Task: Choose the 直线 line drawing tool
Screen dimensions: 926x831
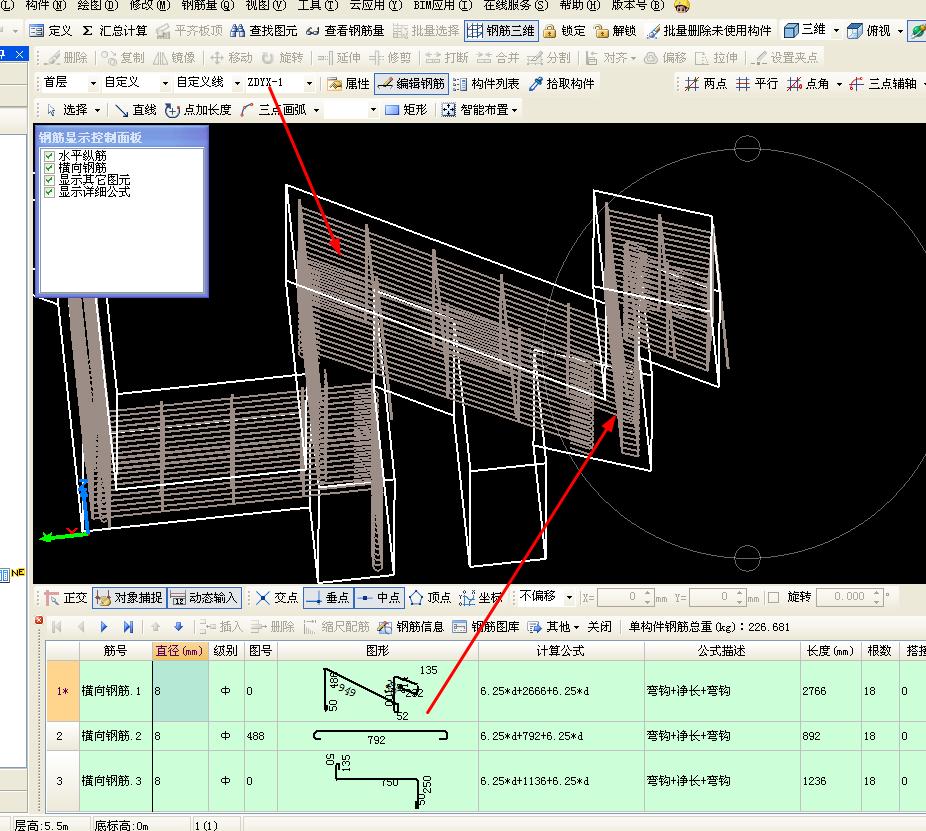Action: coord(136,110)
